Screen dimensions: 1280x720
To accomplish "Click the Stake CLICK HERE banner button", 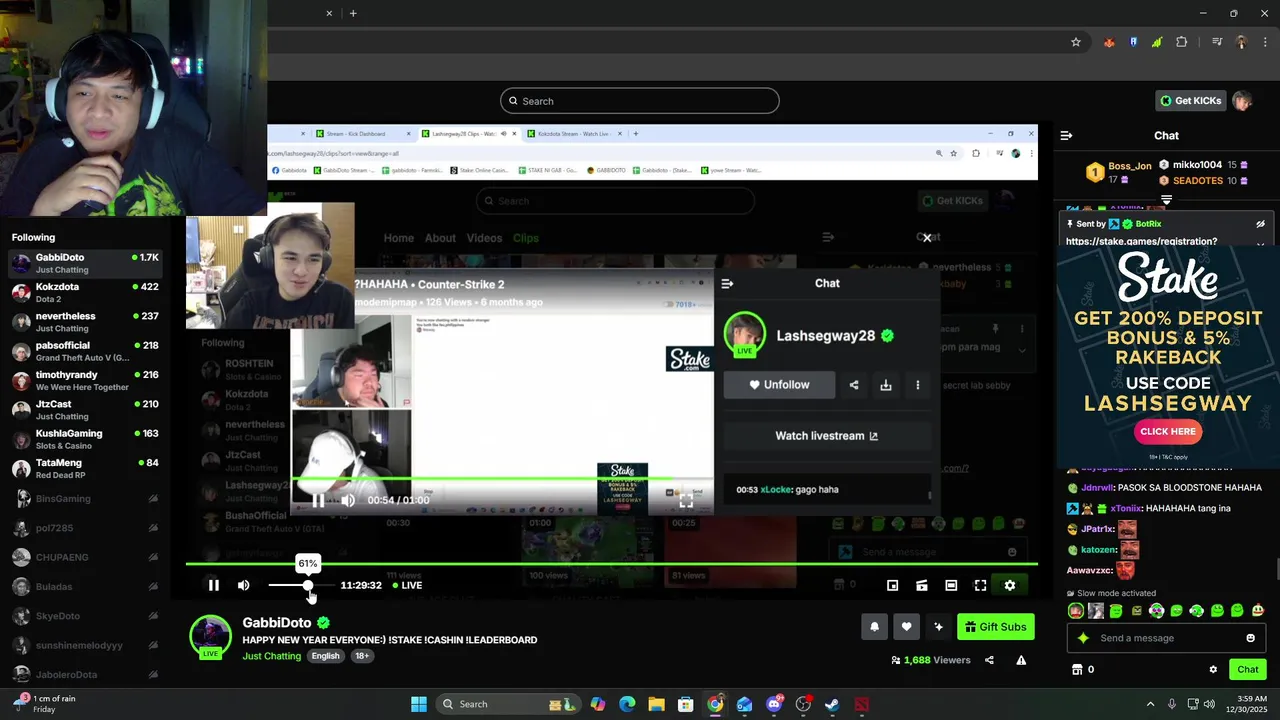I will [x=1167, y=431].
